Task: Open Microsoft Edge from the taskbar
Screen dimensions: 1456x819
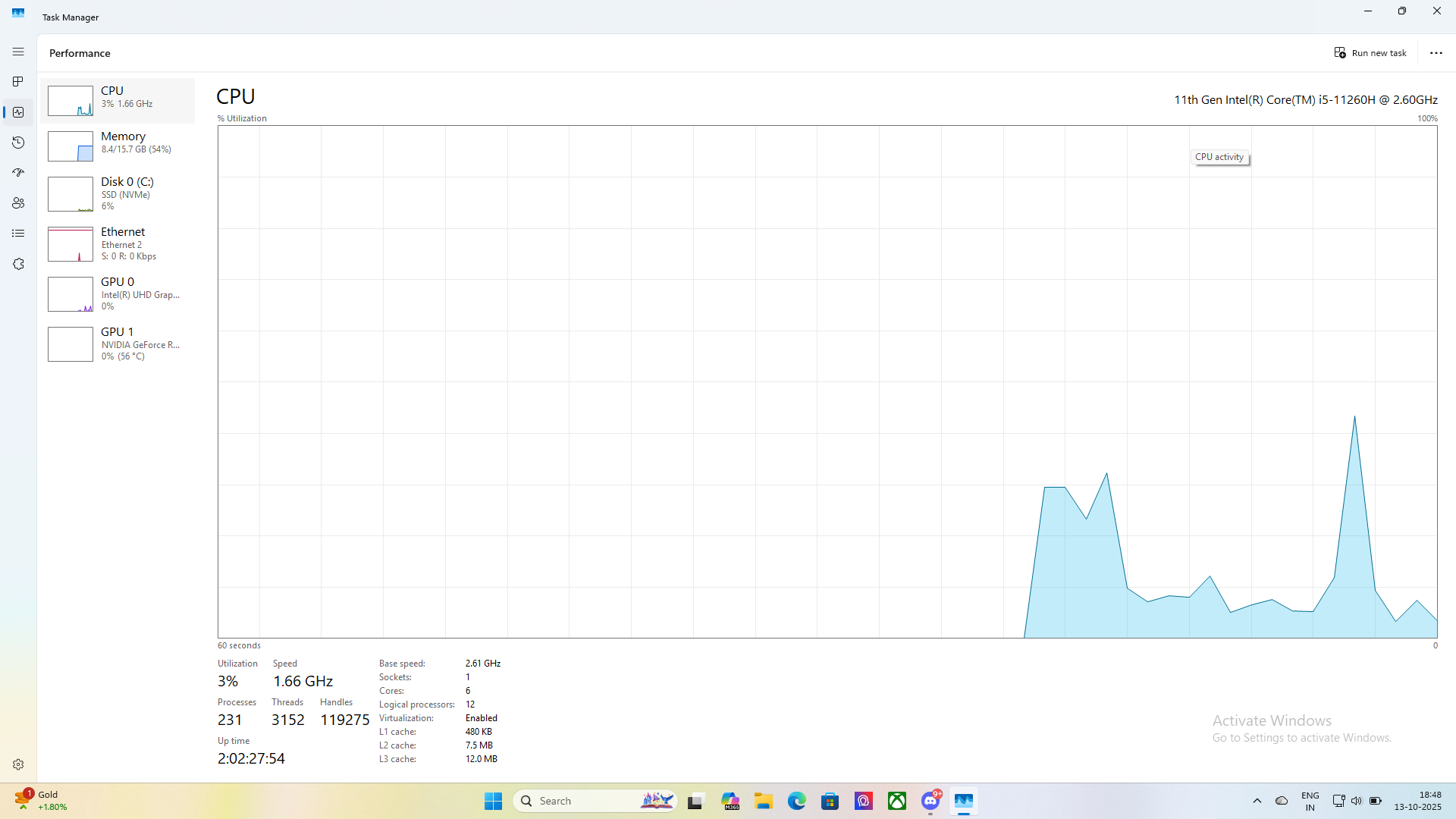Action: click(x=796, y=801)
